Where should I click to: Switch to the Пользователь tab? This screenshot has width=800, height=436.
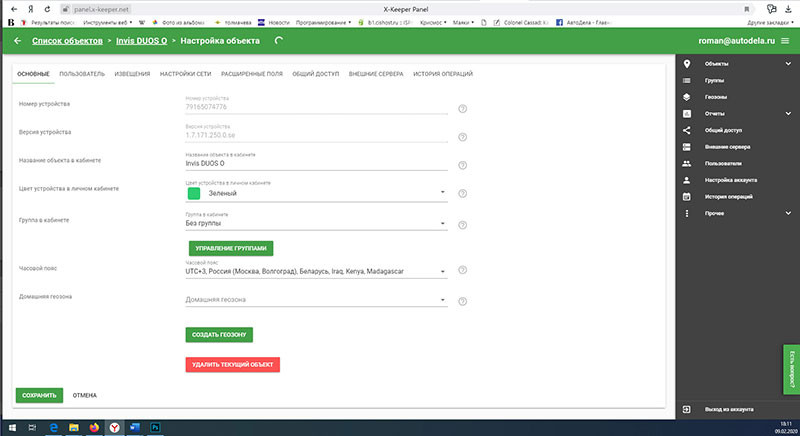tap(82, 74)
